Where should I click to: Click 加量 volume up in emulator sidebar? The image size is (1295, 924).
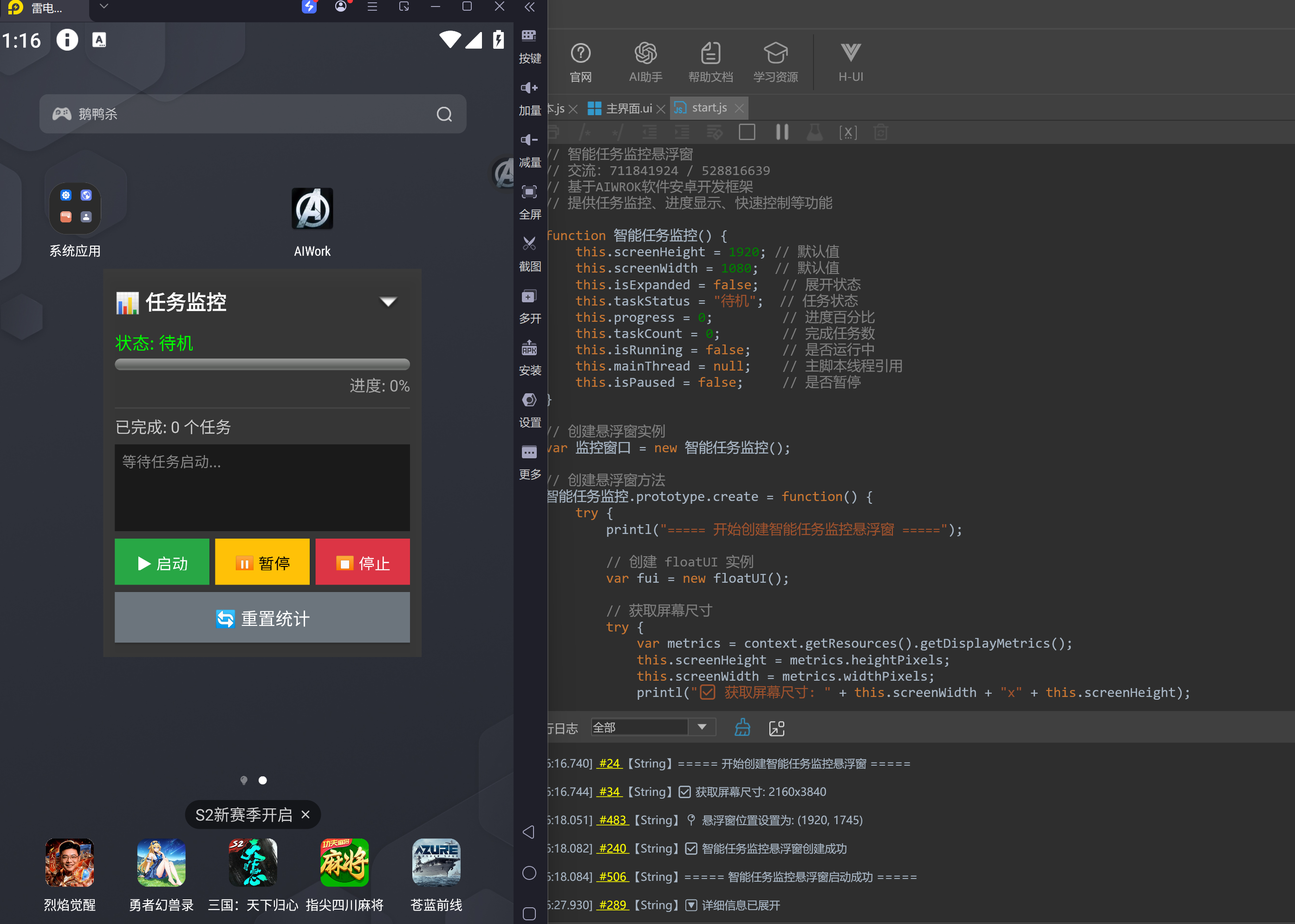click(529, 98)
